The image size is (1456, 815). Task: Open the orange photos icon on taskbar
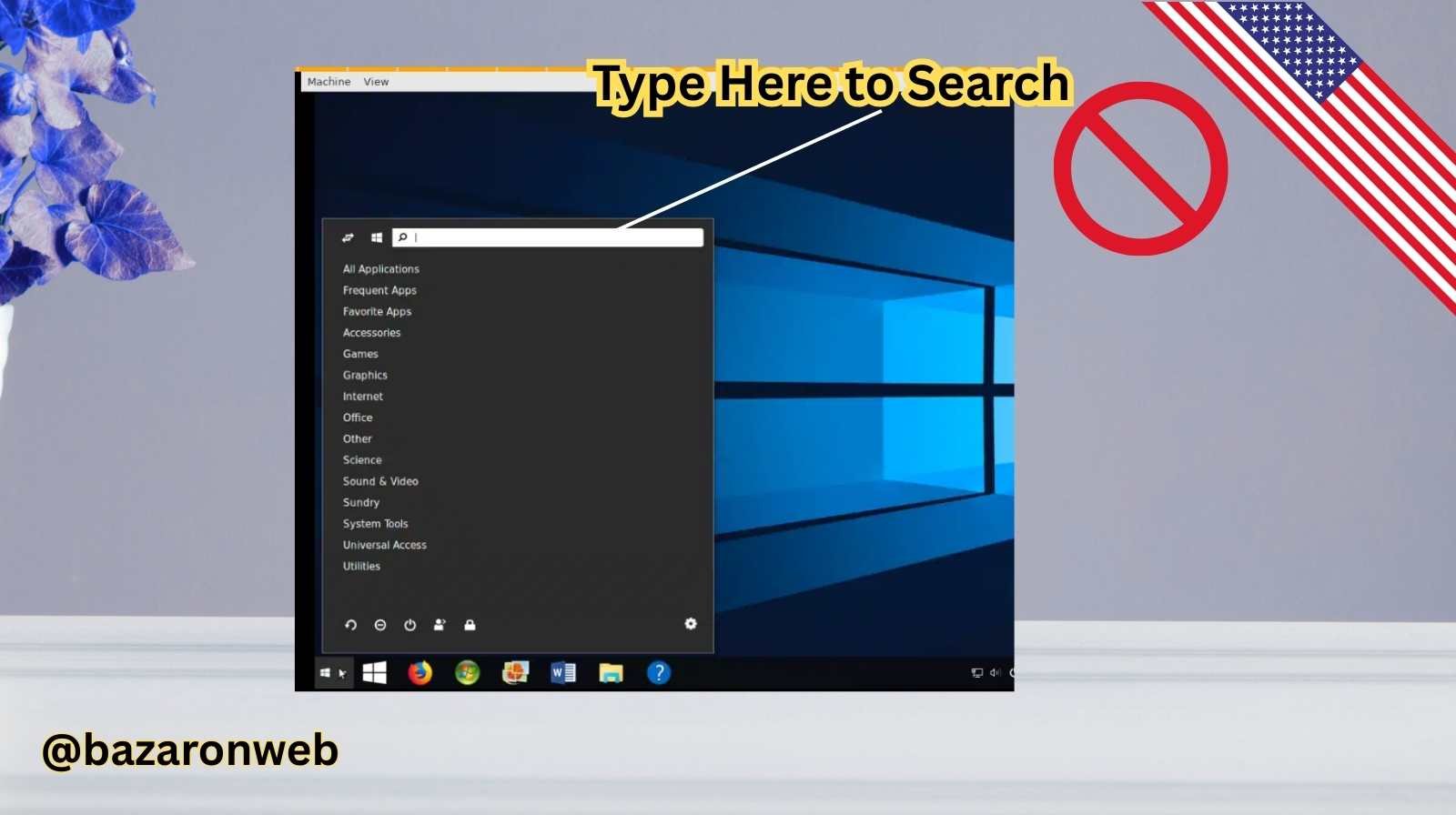coord(515,672)
